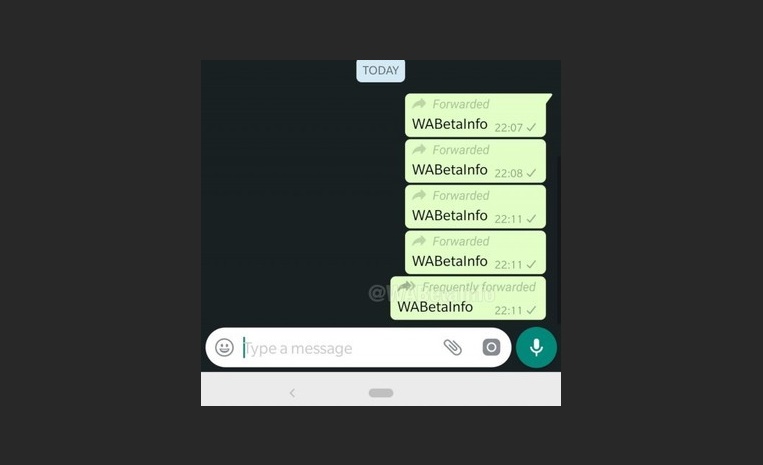
Task: Select the WABetaInfo message sent at 22:08
Action: 450,170
